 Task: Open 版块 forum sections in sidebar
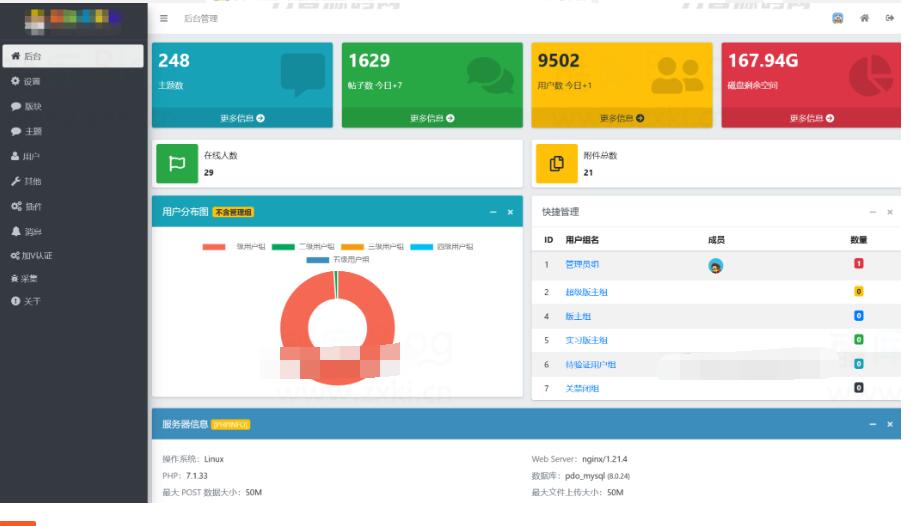click(x=73, y=106)
